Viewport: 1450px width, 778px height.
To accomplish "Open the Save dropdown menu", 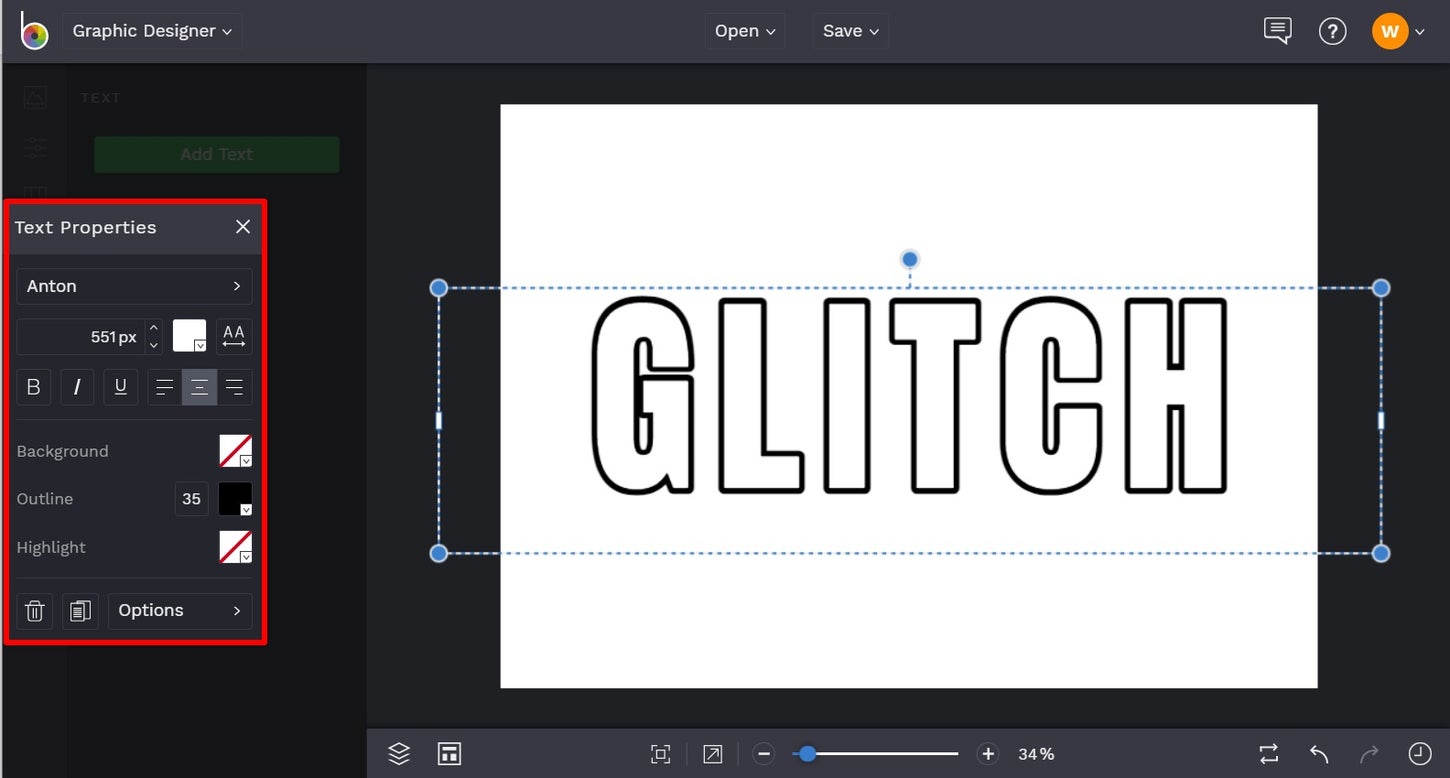I will 849,31.
